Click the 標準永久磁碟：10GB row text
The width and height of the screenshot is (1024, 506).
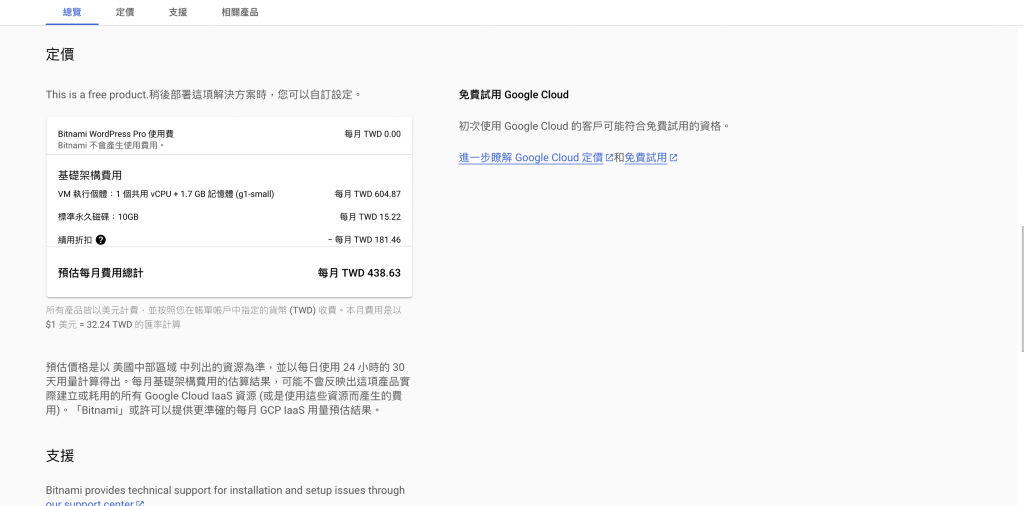(x=98, y=217)
